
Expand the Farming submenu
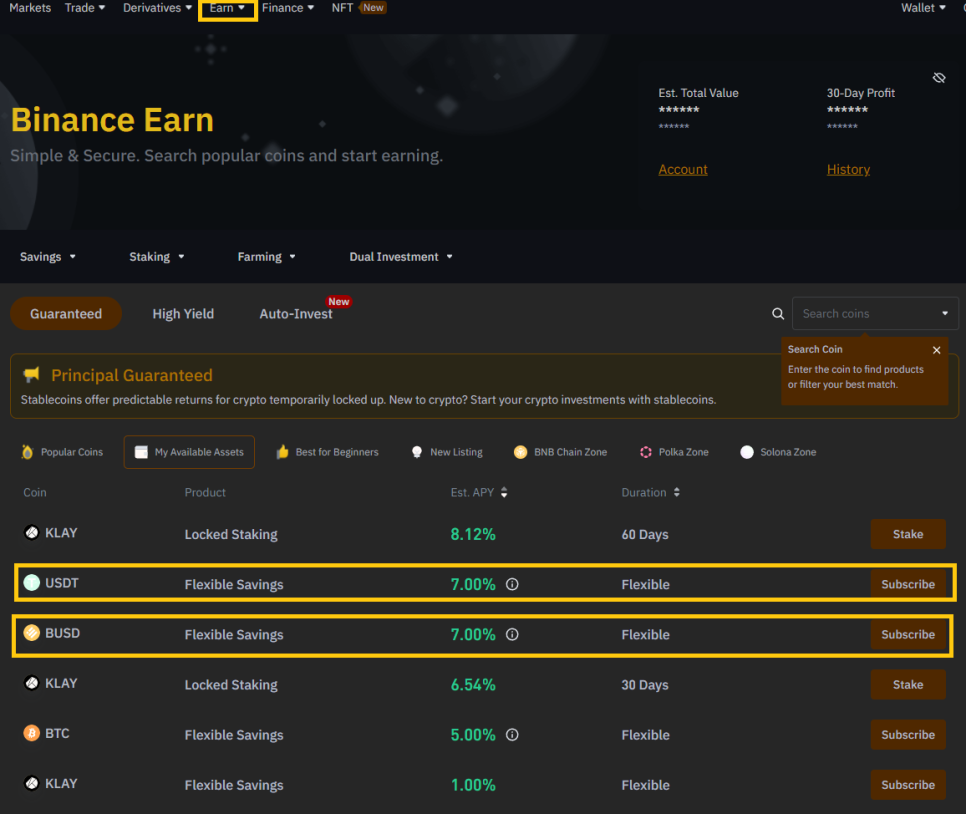click(266, 256)
